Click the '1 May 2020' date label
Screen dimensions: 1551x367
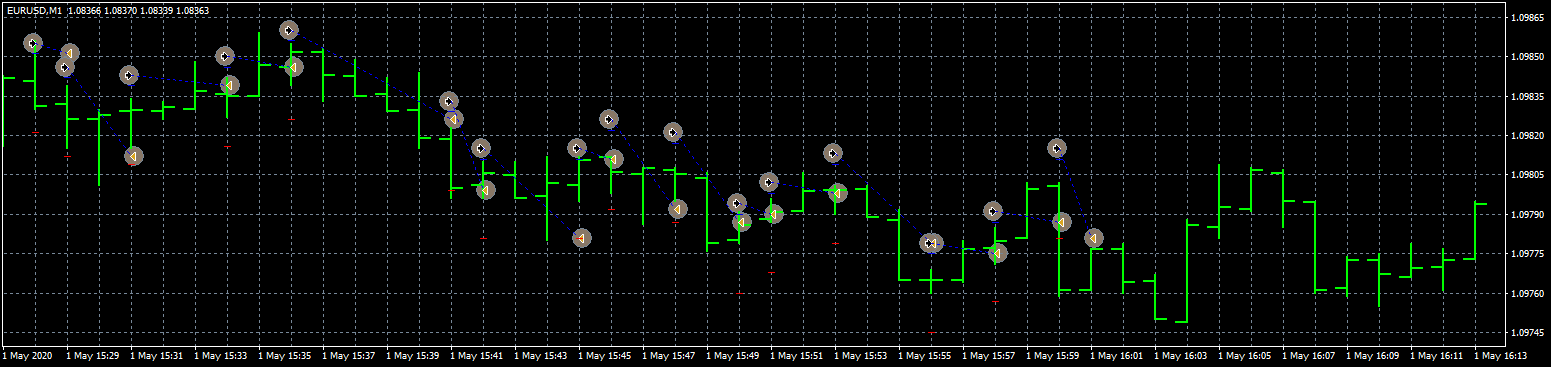tap(28, 356)
